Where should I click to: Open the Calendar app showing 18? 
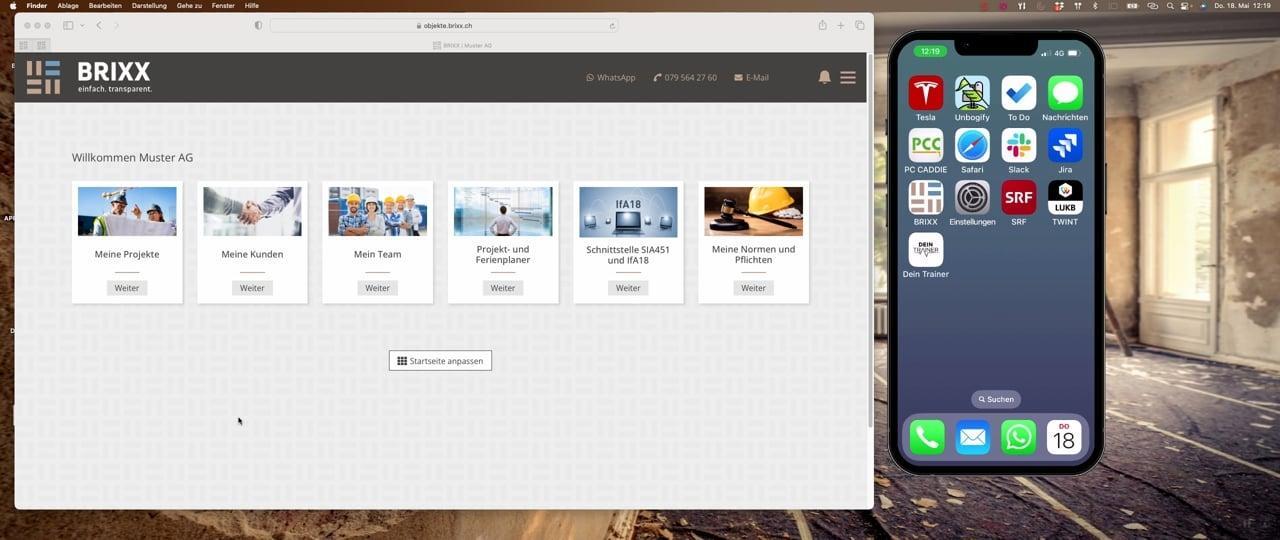[x=1064, y=437]
